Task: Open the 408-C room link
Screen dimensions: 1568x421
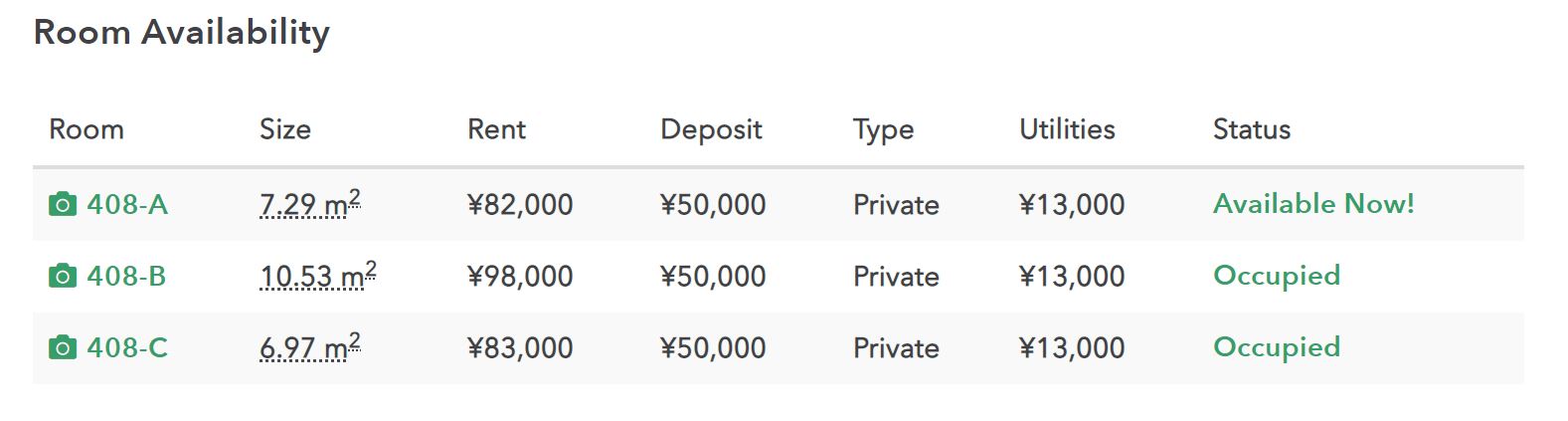Action: coord(127,348)
